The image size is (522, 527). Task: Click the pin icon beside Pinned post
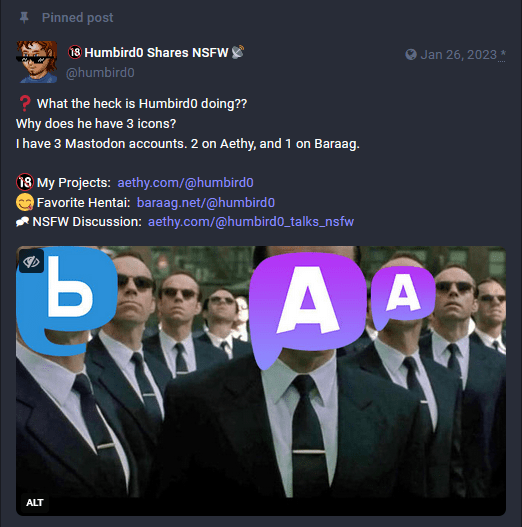(x=24, y=17)
